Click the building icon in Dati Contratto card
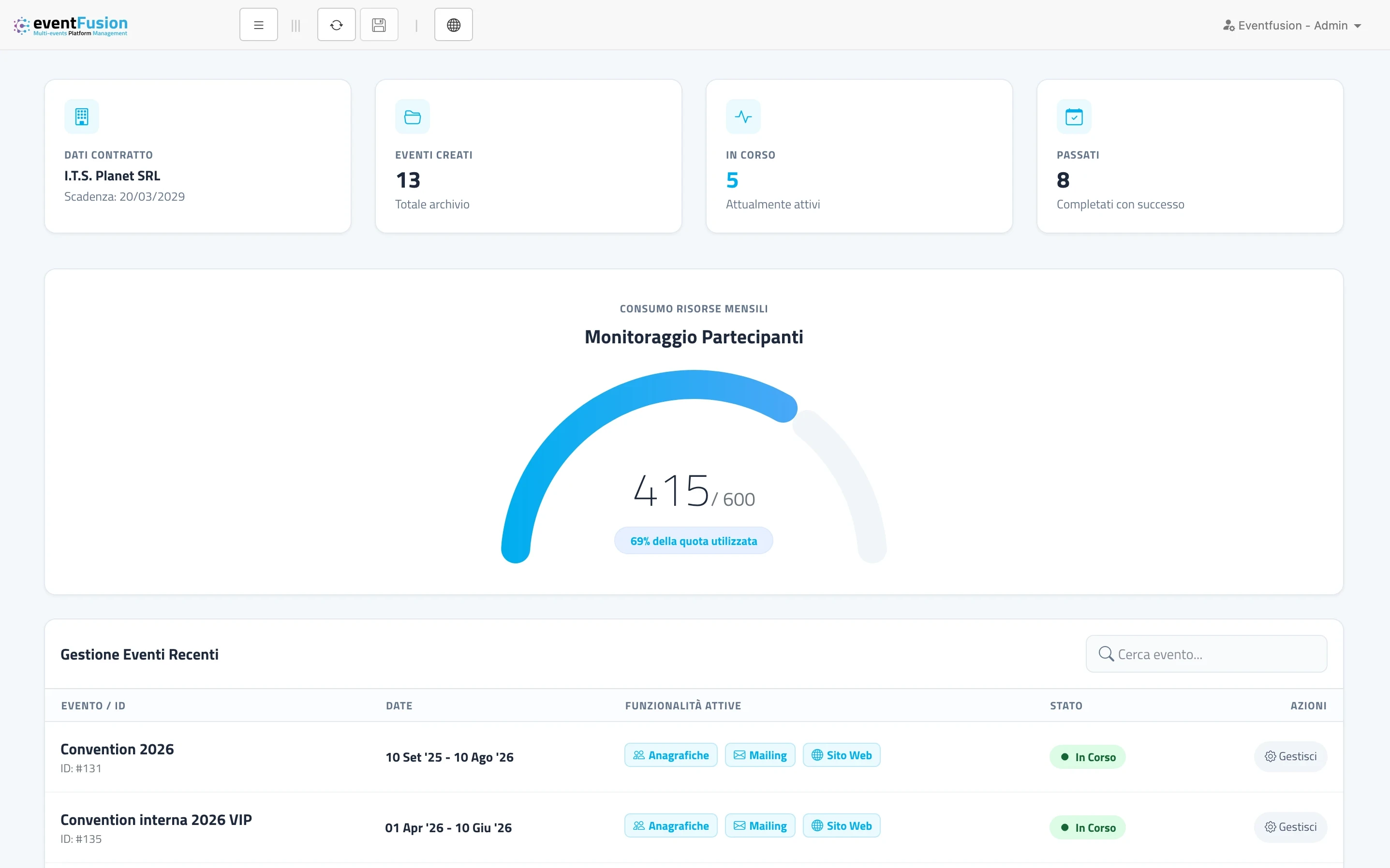The image size is (1390, 868). [82, 117]
